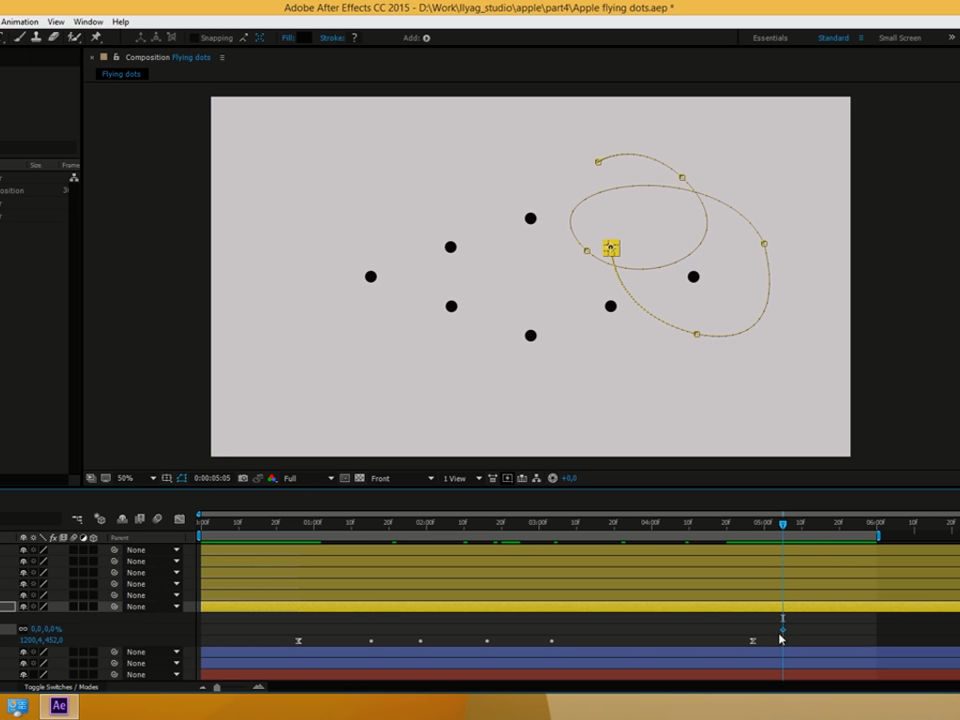960x720 pixels.
Task: Click the Add shape arrow button
Action: [x=427, y=38]
